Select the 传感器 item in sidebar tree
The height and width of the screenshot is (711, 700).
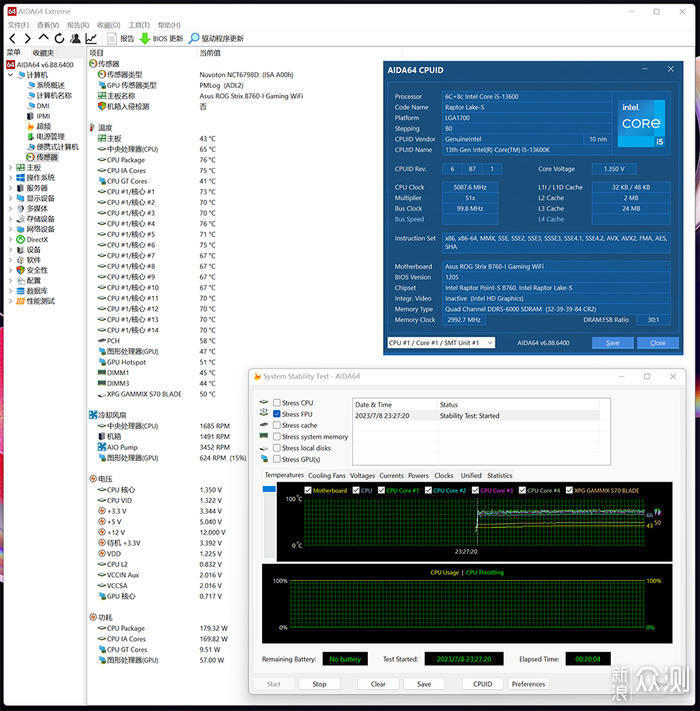point(47,157)
